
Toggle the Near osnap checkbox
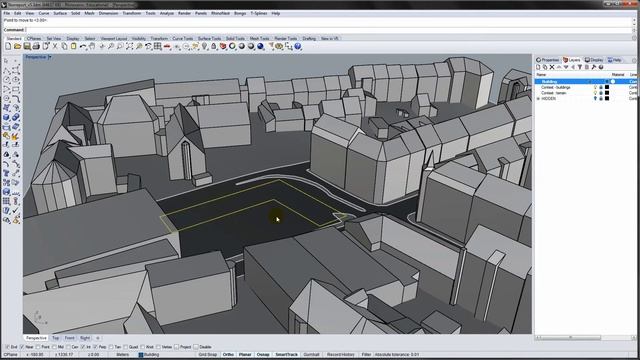(22, 347)
